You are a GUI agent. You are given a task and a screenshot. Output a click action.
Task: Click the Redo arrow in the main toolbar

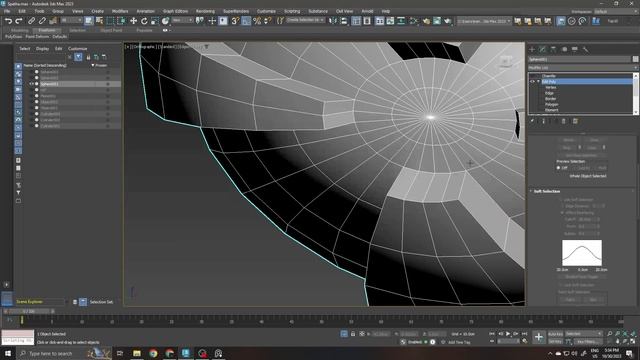tap(19, 21)
